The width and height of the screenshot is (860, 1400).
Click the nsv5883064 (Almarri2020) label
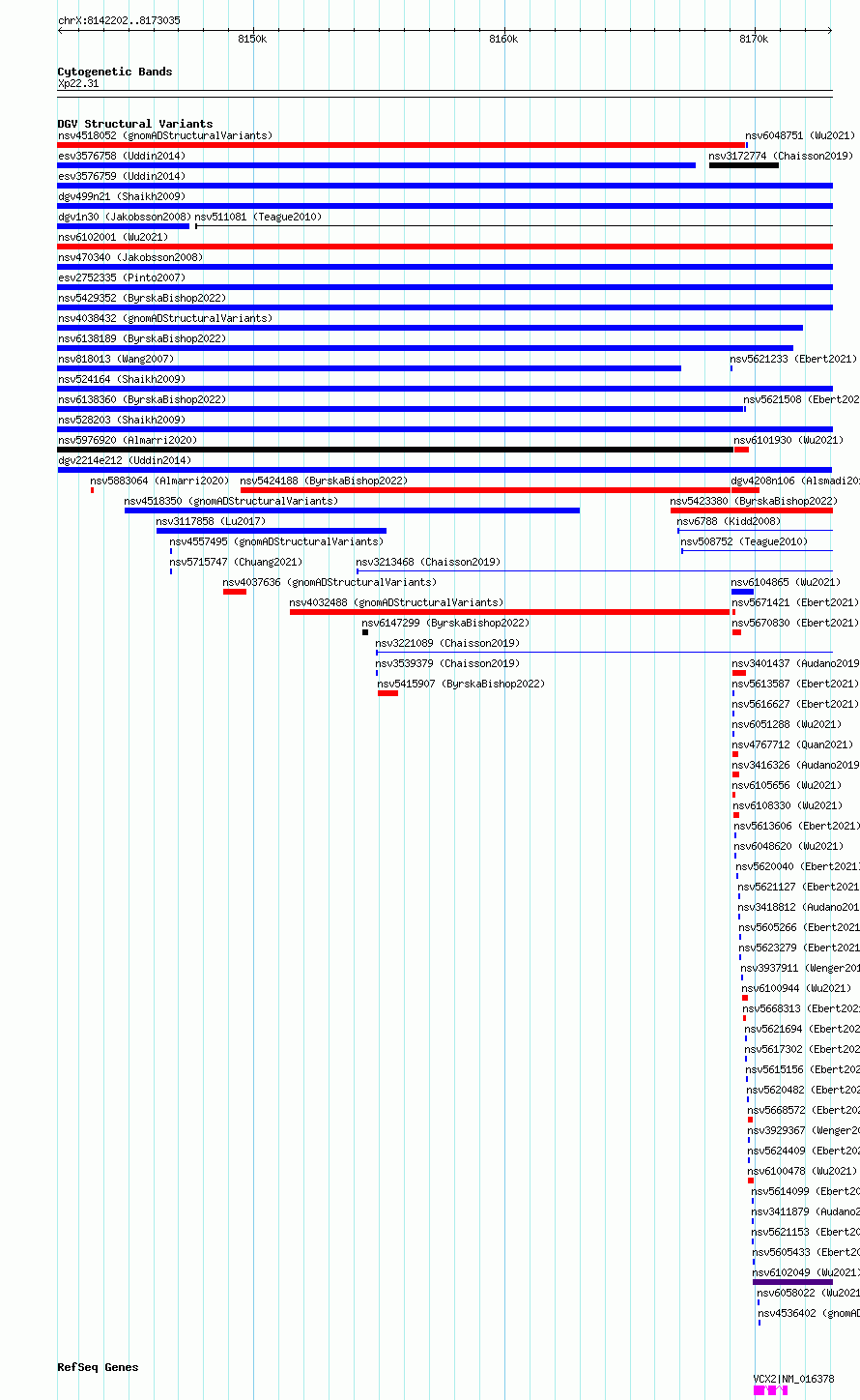(x=160, y=481)
